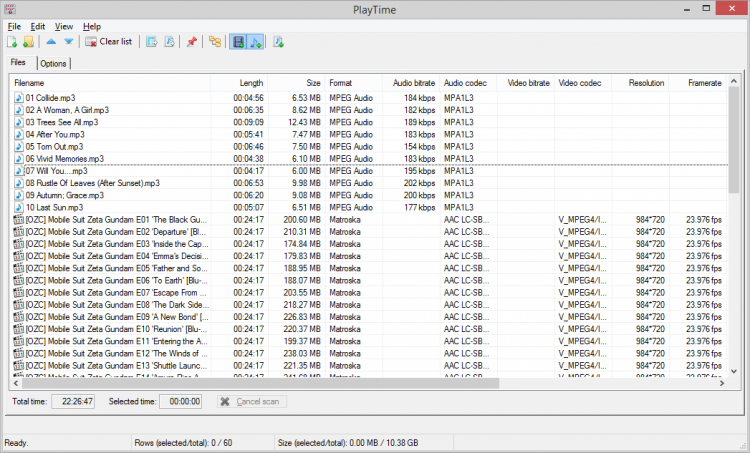Click the horizontal scrollbar right arrow

722,383
